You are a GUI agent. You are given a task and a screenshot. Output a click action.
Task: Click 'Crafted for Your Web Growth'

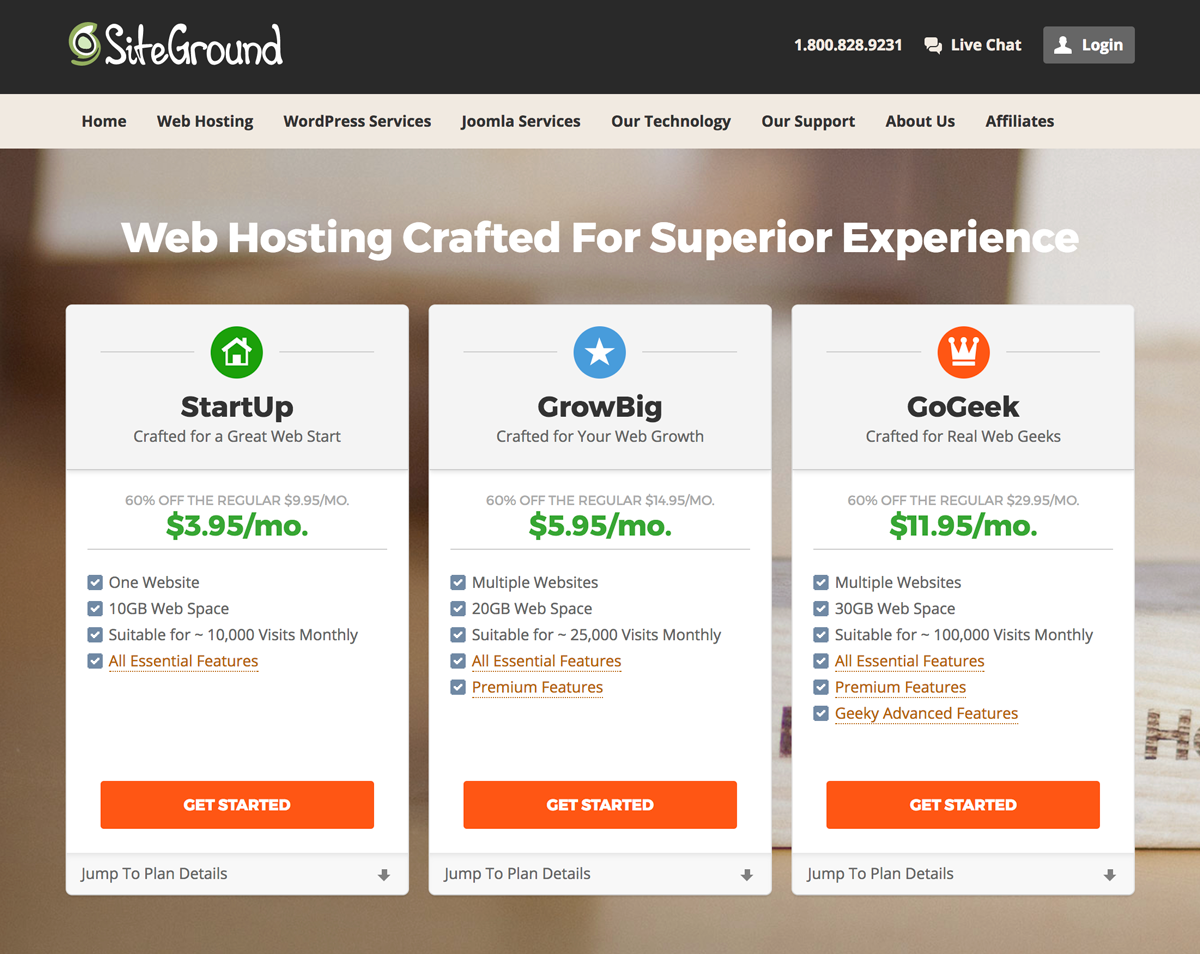point(600,436)
